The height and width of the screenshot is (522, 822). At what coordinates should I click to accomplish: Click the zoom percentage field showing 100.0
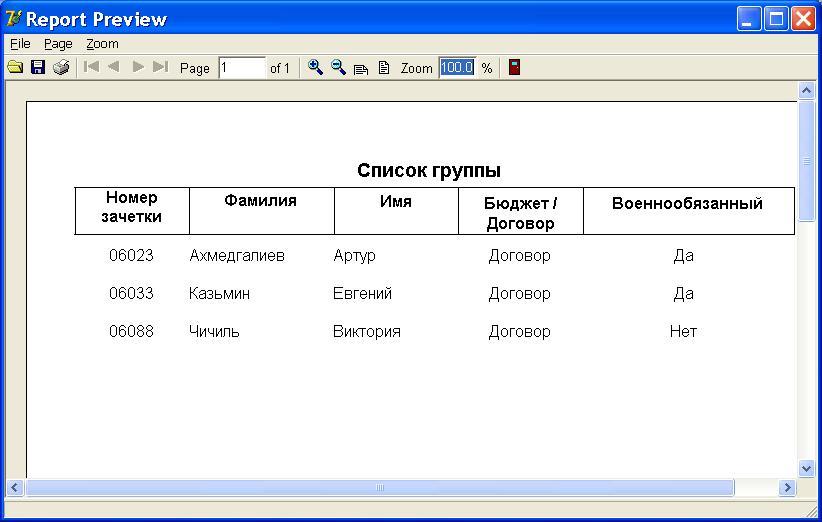[x=457, y=68]
